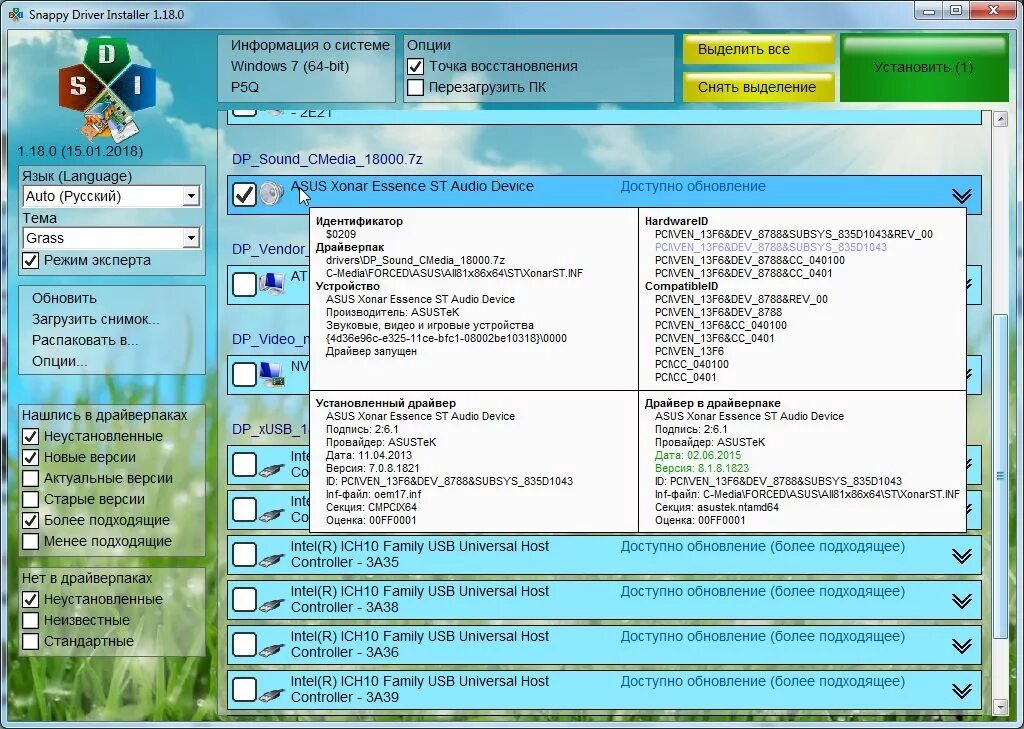Open the Язык (Language) dropdown

pyautogui.click(x=111, y=196)
